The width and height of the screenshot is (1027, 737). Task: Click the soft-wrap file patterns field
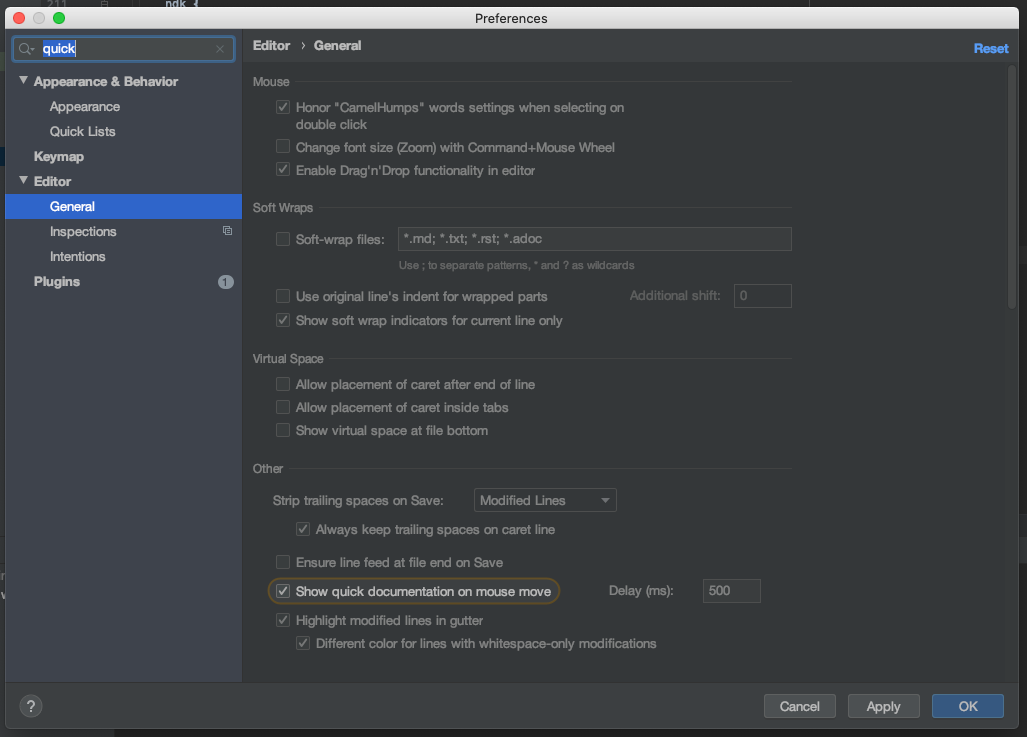tap(595, 239)
